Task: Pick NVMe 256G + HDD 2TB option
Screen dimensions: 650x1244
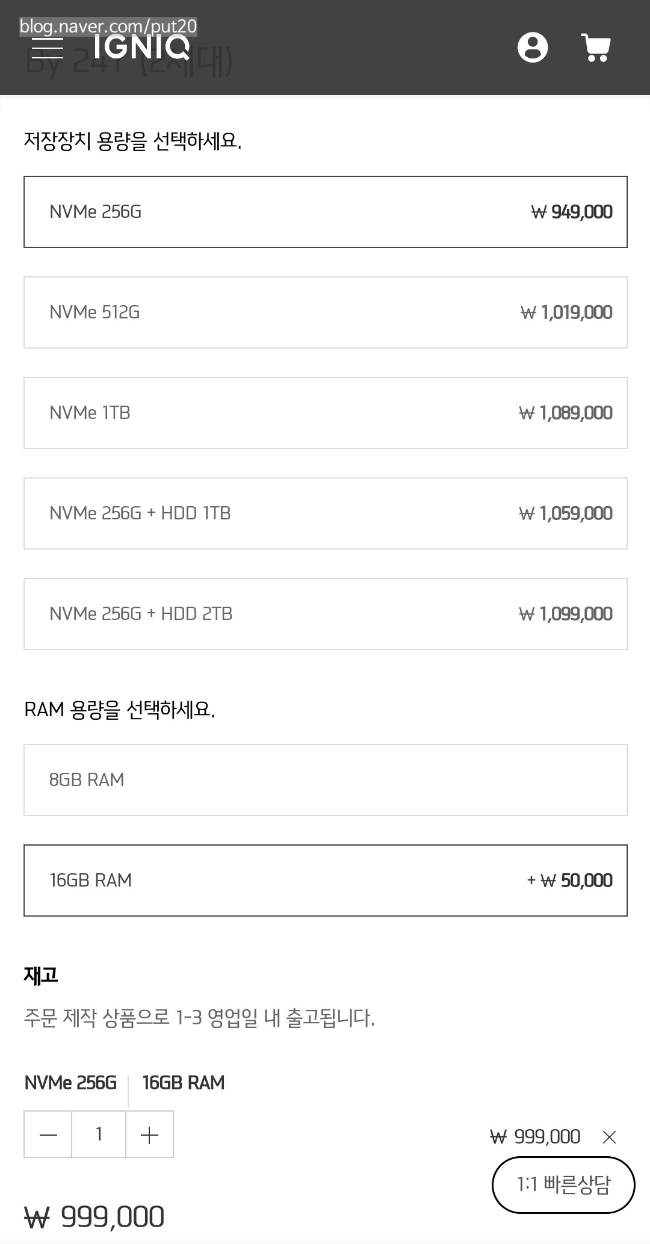Action: [325, 614]
